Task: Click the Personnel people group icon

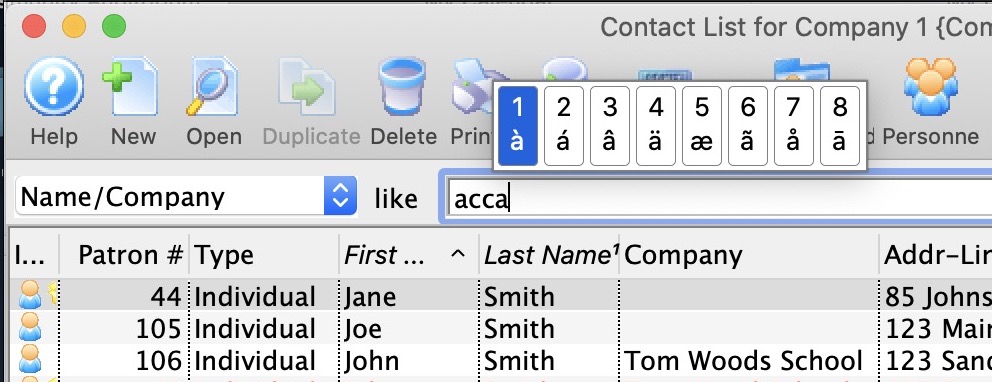Action: pos(931,87)
